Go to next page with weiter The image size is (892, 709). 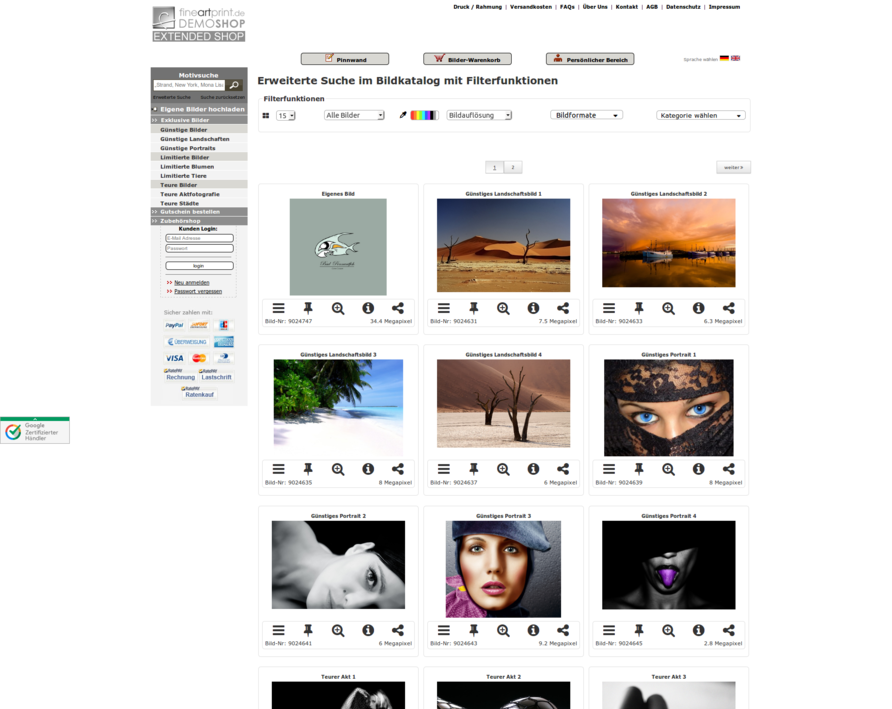733,167
